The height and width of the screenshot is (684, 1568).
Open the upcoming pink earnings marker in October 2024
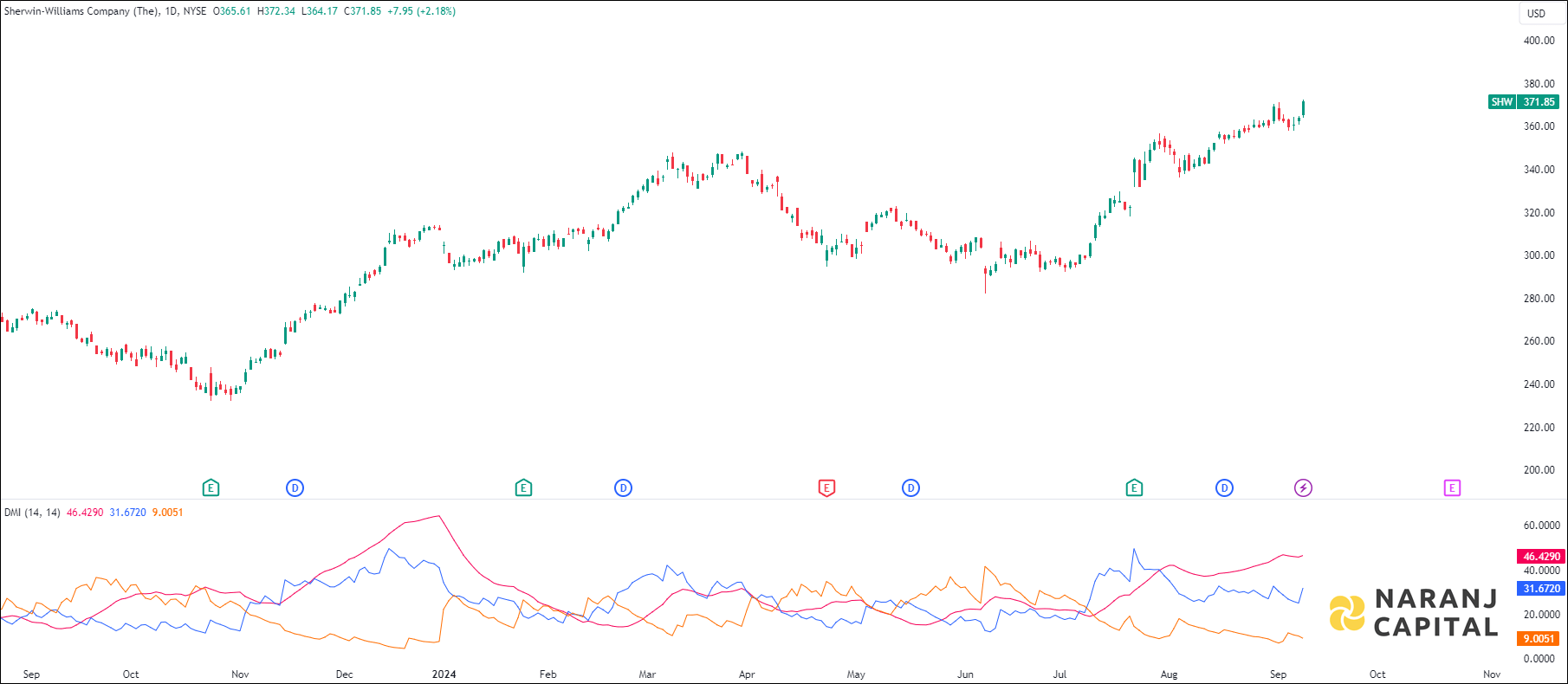pyautogui.click(x=1452, y=488)
